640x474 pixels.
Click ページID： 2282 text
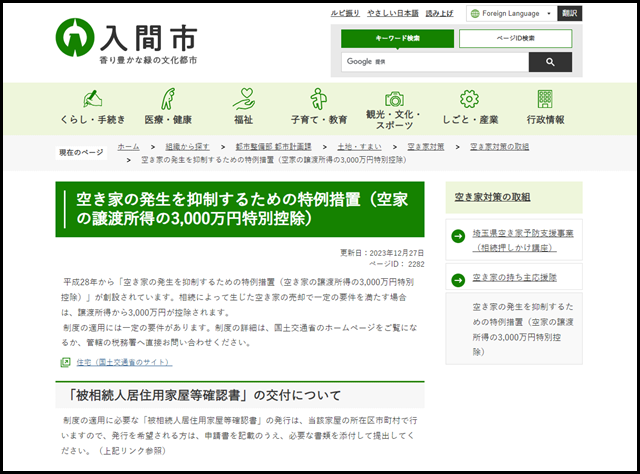click(x=396, y=264)
